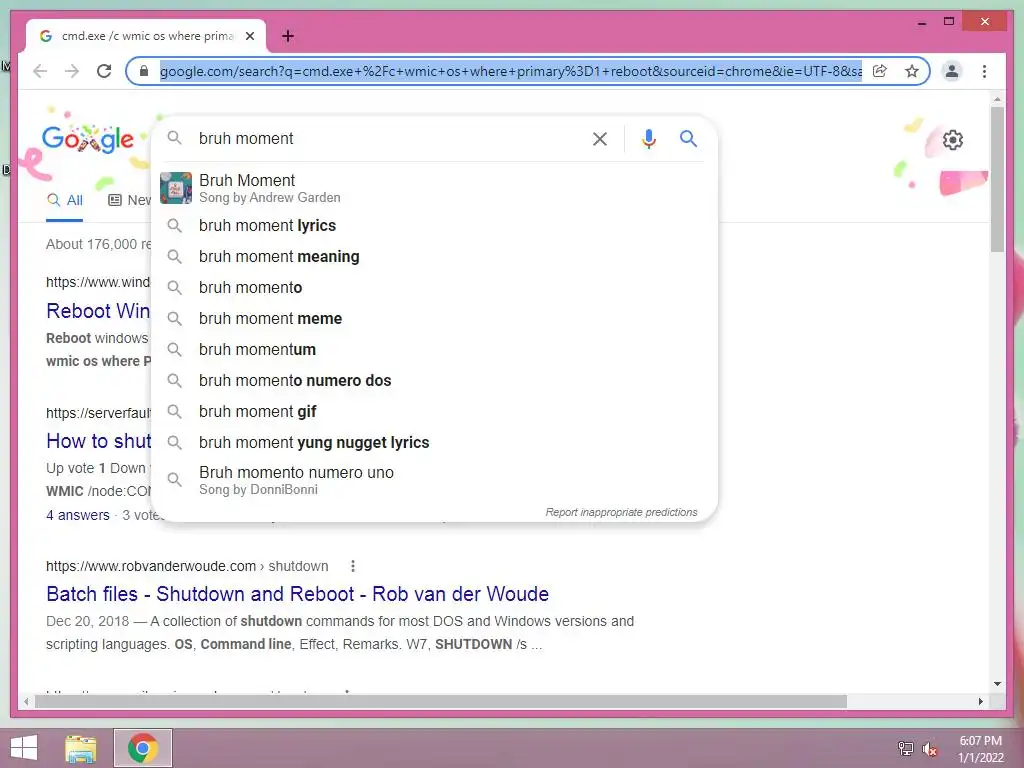Select suggestion bruh moment lyrics
This screenshot has width=1024, height=768.
pyautogui.click(x=434, y=225)
